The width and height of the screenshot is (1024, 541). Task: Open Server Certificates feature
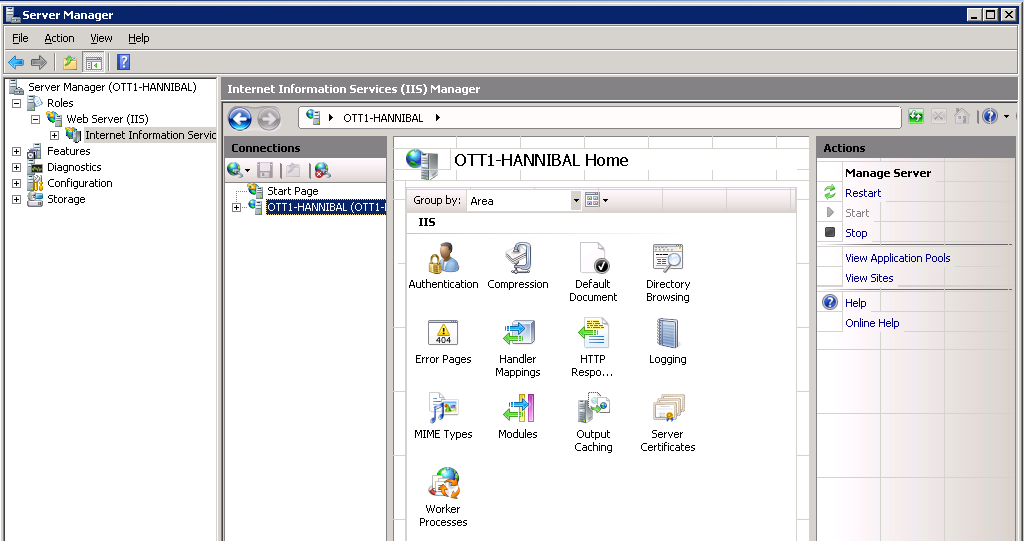667,410
